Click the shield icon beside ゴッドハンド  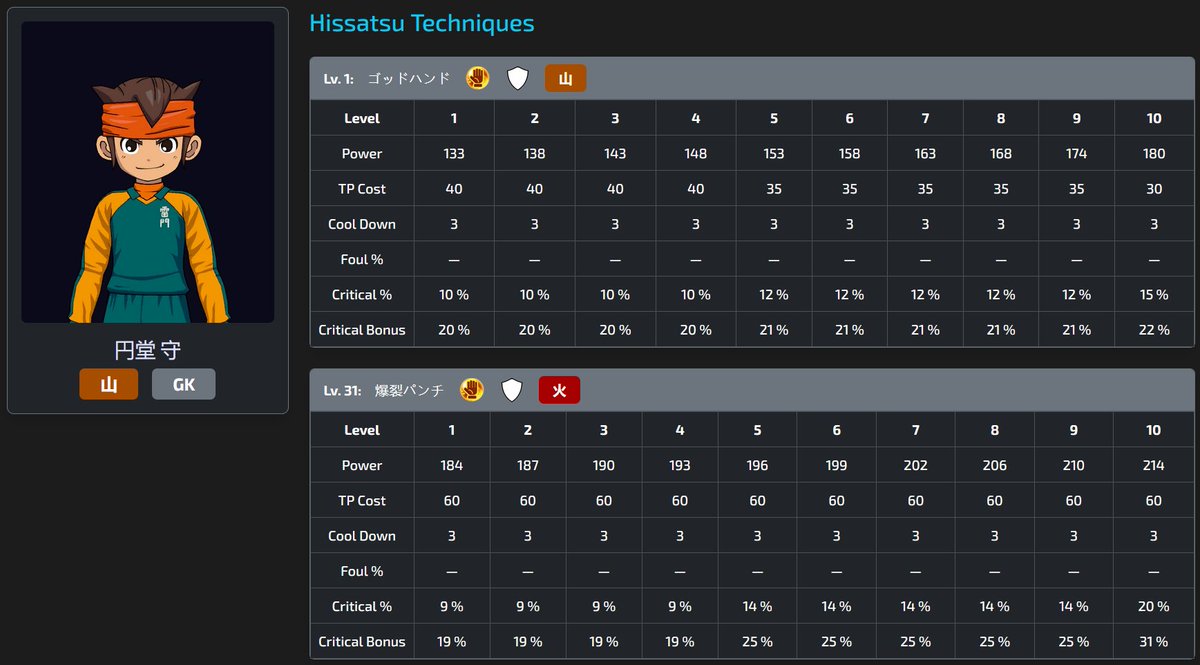[517, 78]
